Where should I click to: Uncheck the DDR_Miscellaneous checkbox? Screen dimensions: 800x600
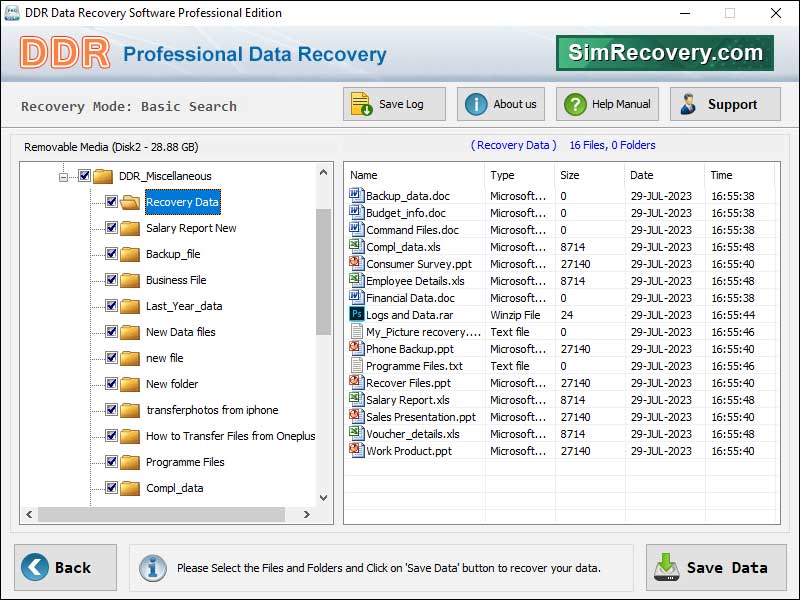85,176
